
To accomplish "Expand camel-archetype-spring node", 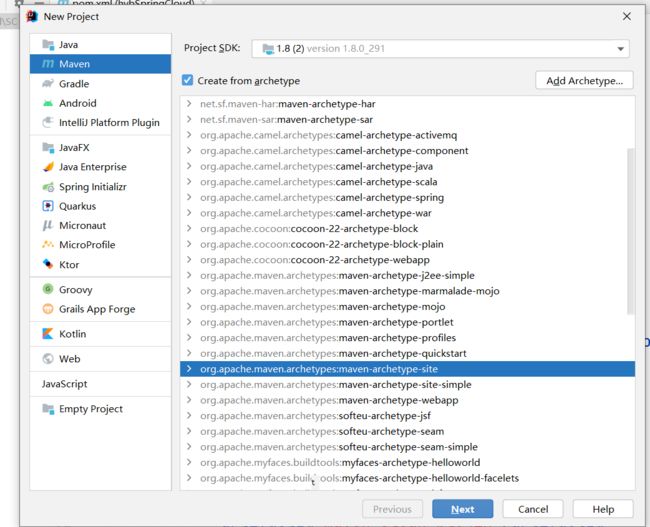I will pos(189,197).
